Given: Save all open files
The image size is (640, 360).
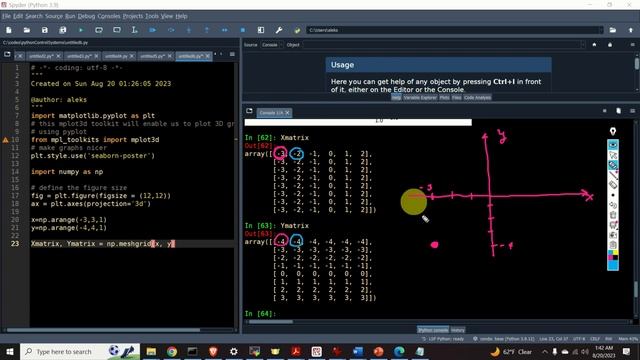Looking at the screenshot, I should 62,30.
